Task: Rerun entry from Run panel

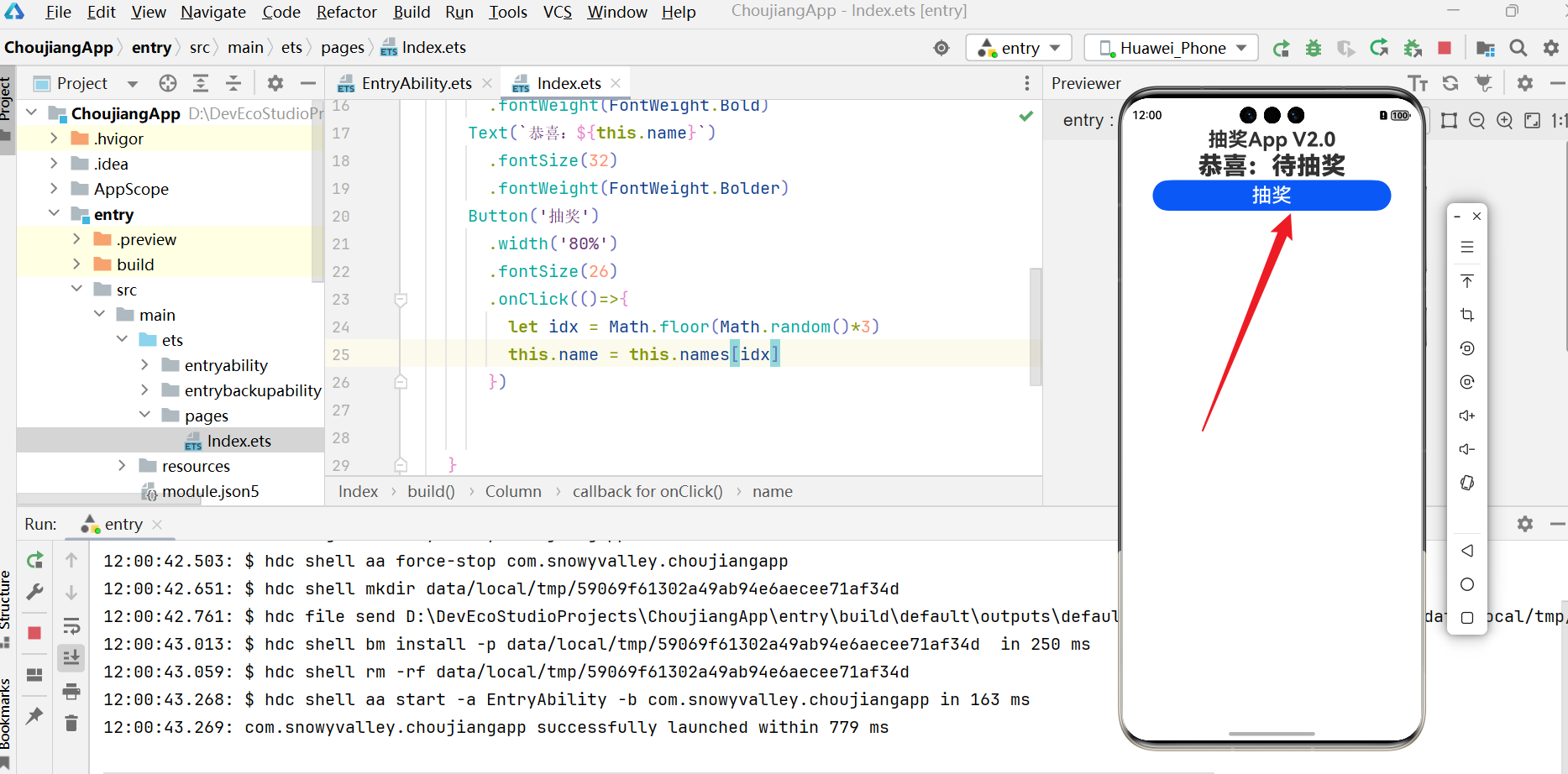Action: [34, 560]
